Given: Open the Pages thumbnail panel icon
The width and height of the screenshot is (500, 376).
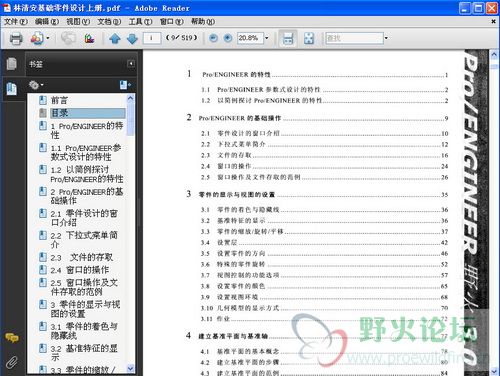Looking at the screenshot, I should click(11, 64).
